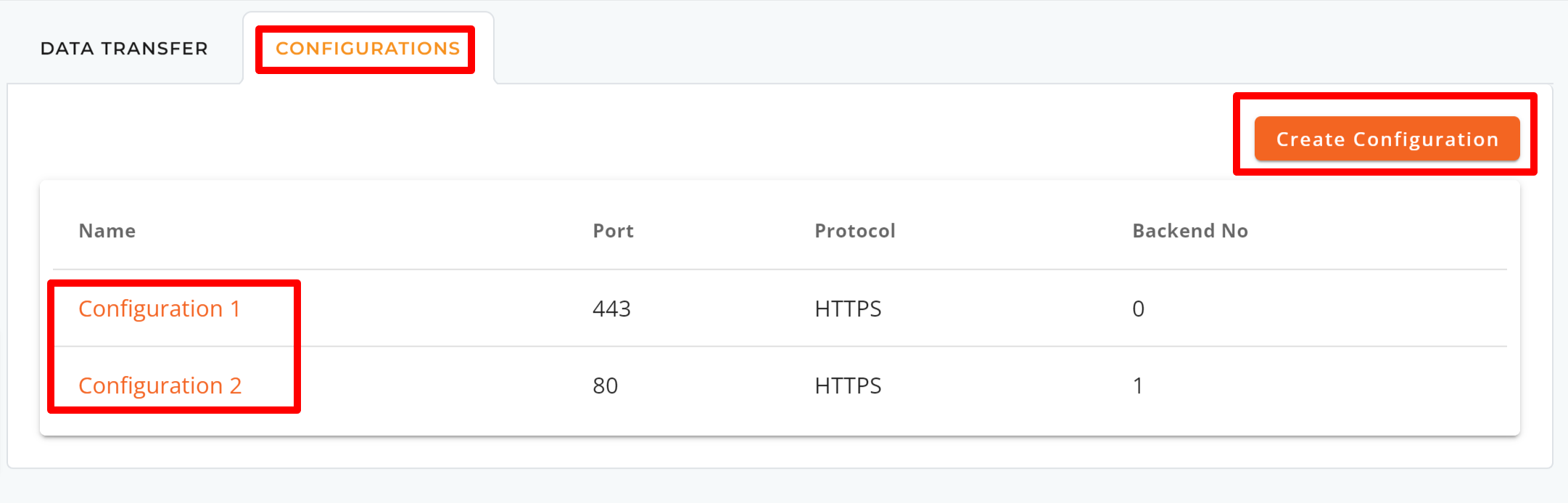Click backend number 1 for Configuration 2
The width and height of the screenshot is (1568, 503).
(x=1138, y=386)
